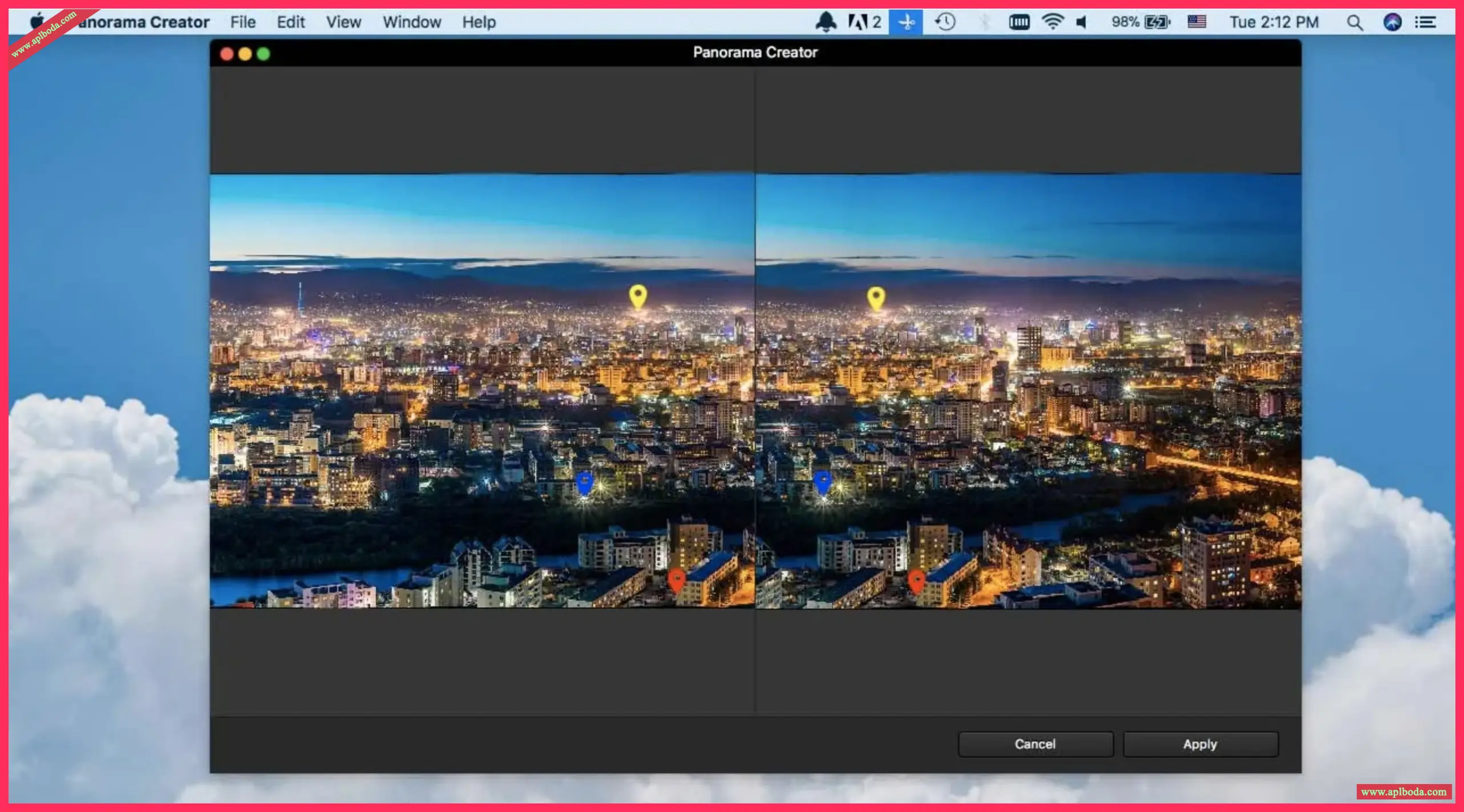This screenshot has height=812, width=1464.
Task: Select yellow pin marker in left image
Action: [638, 297]
